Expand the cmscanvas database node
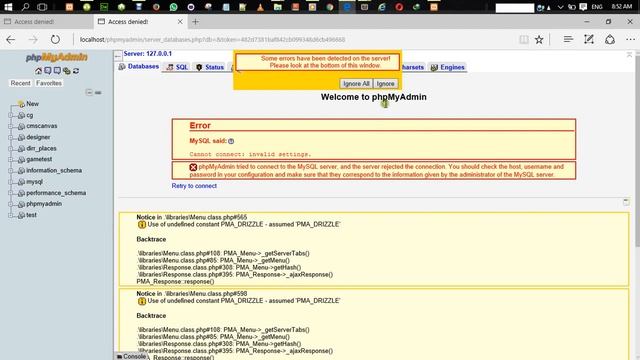This screenshot has width=640, height=360. [x=11, y=127]
